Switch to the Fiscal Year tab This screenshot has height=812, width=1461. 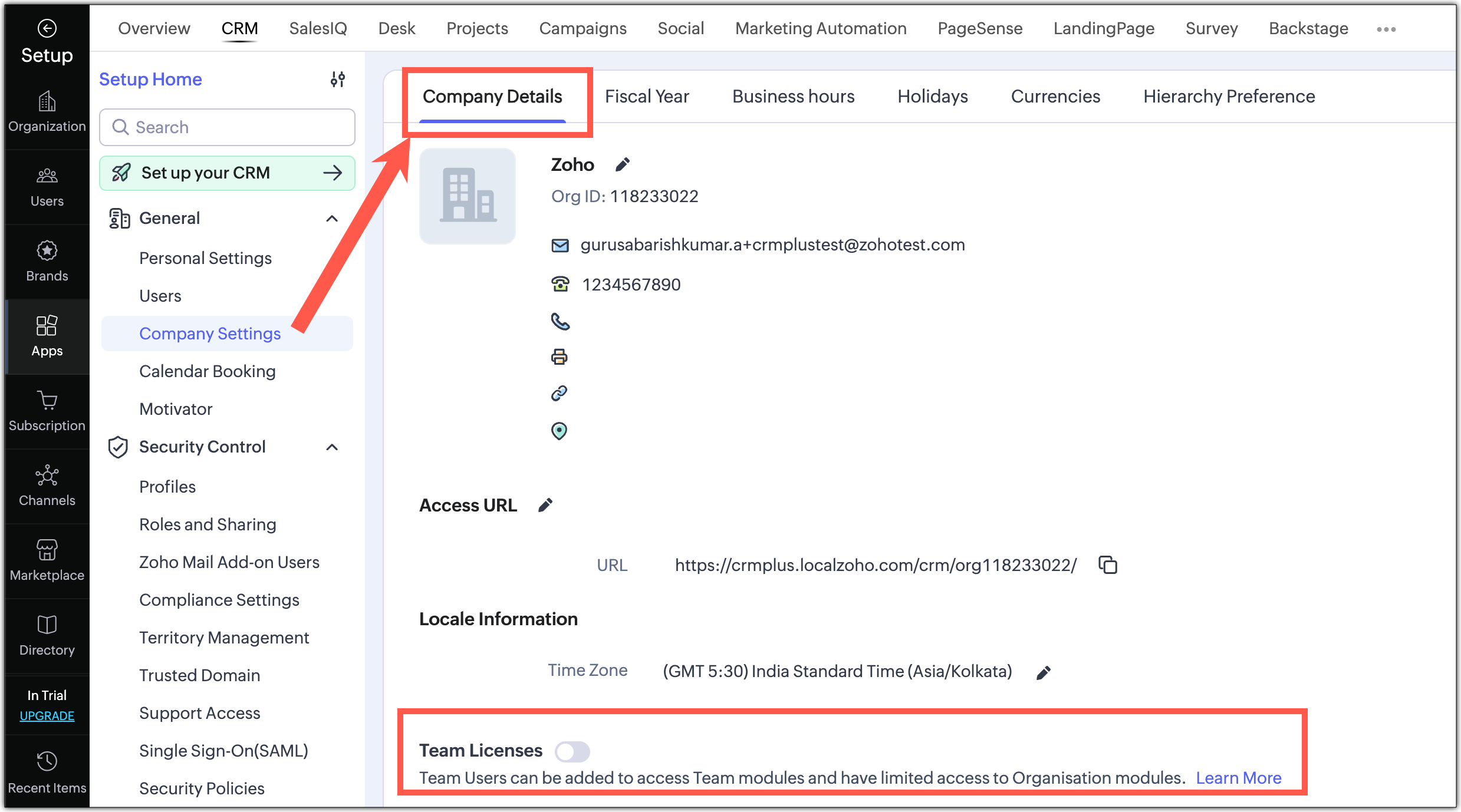[647, 97]
